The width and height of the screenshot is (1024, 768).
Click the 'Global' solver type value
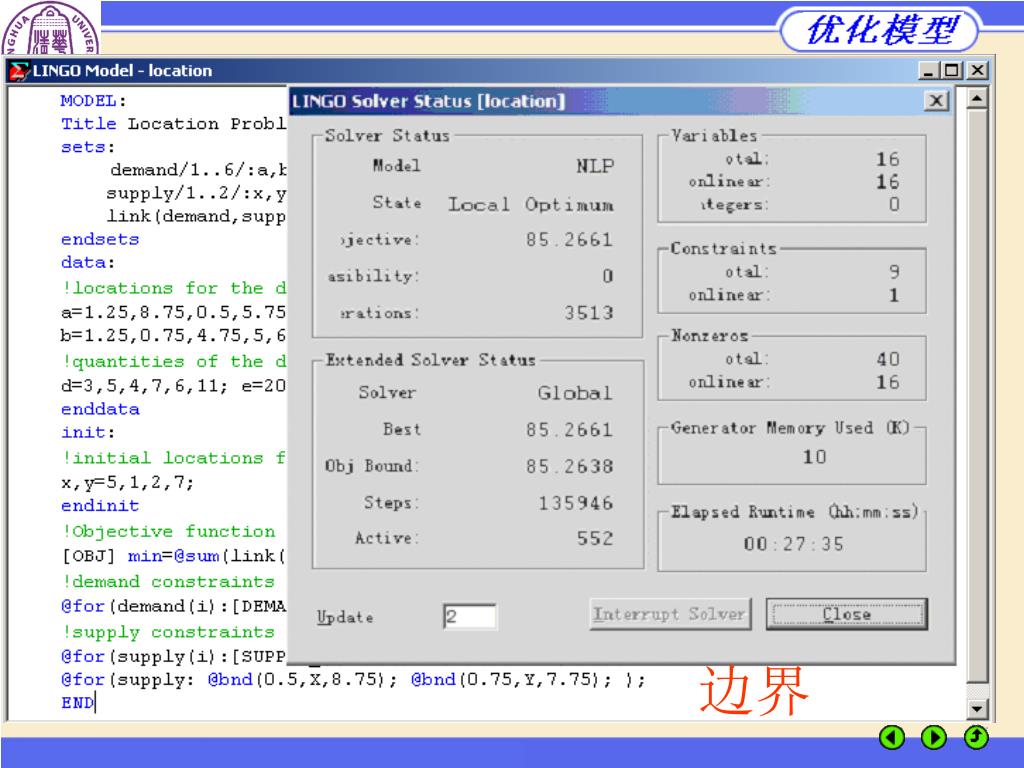(575, 392)
